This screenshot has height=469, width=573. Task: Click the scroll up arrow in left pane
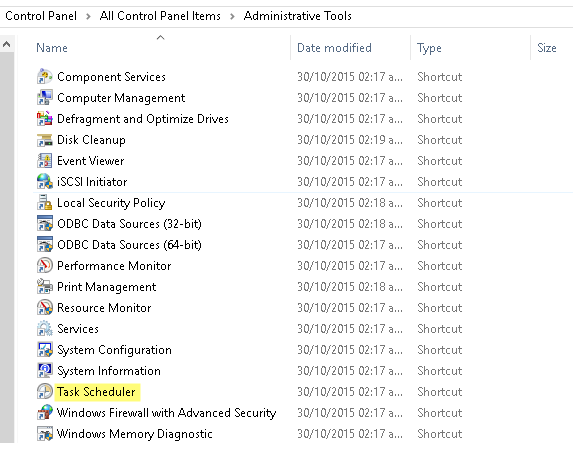tap(6, 45)
